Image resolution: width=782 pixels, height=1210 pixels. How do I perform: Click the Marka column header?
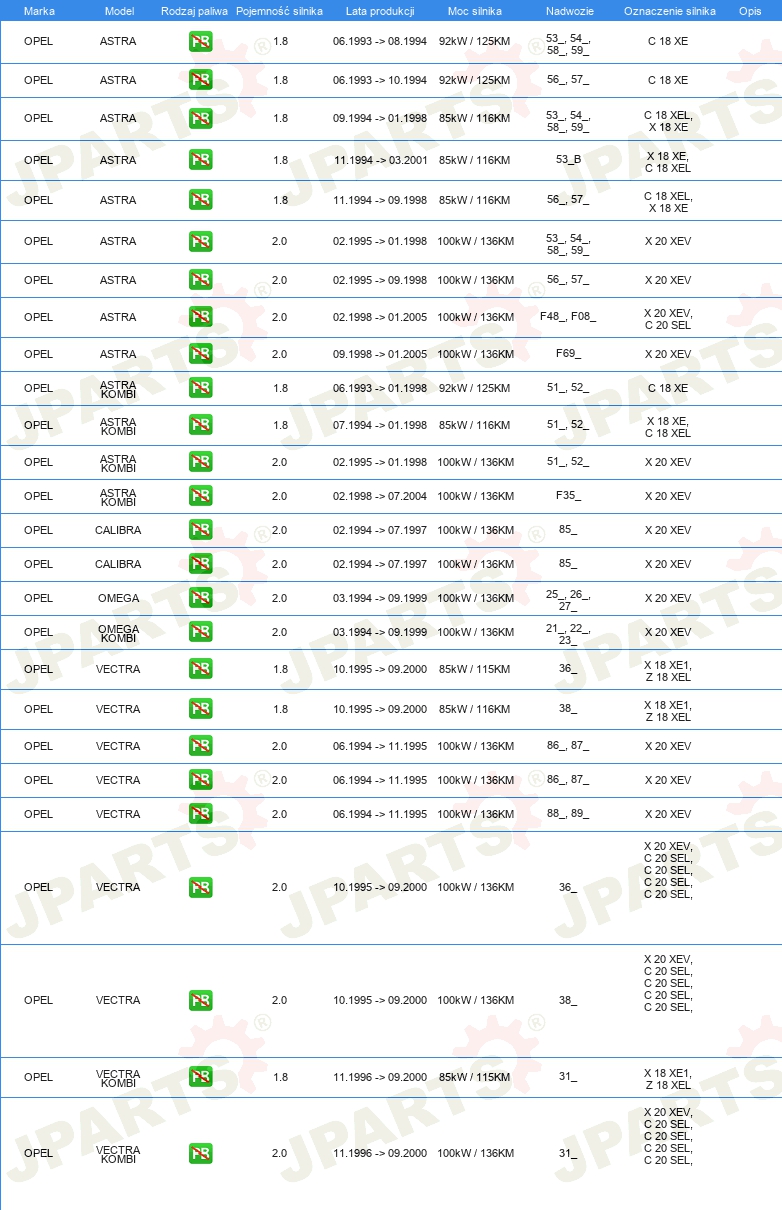tap(39, 10)
